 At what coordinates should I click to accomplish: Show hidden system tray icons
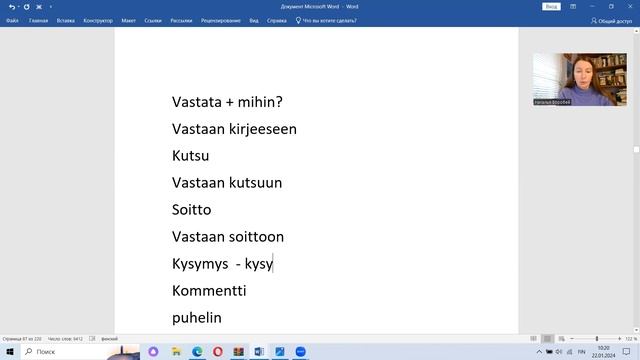click(x=539, y=351)
